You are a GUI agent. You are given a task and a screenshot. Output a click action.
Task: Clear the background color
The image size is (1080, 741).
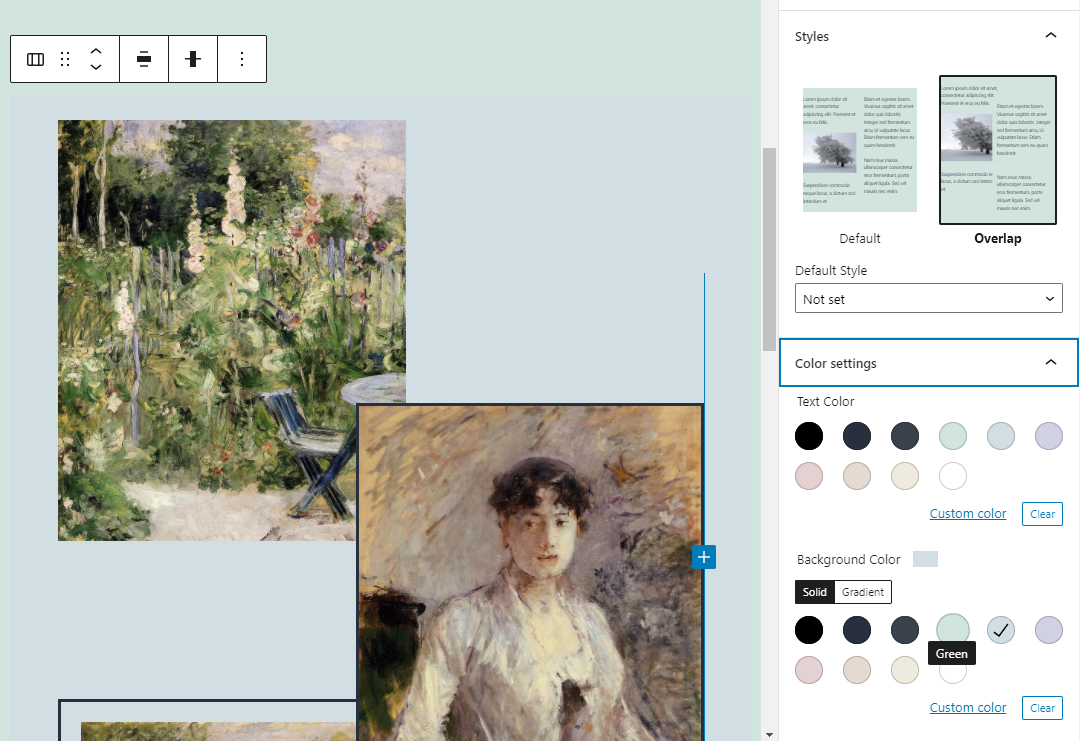pos(1042,708)
